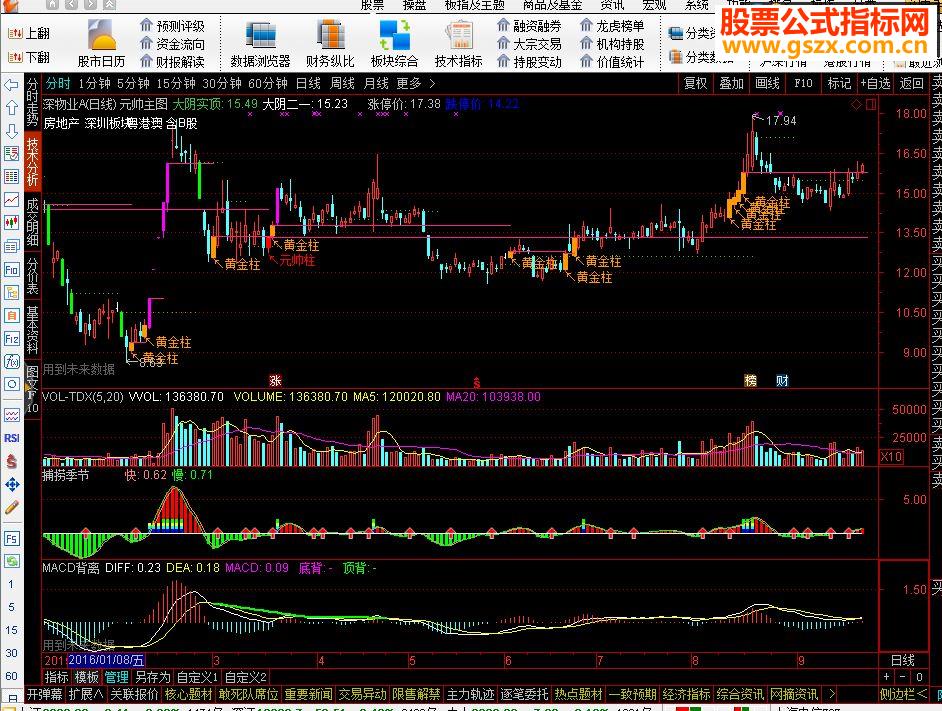This screenshot has width=942, height=711.
Task: Switch to 分时 period tab
Action: pos(58,84)
